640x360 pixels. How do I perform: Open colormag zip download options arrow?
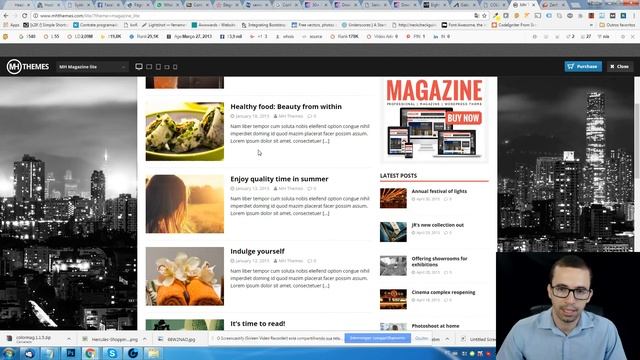click(x=69, y=339)
